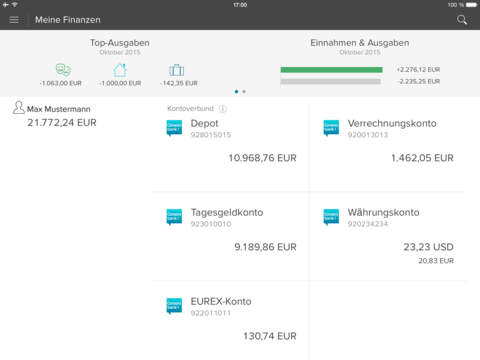Tap the Einnahmen & Ausgaben heading
The width and height of the screenshot is (480, 360).
(360, 43)
